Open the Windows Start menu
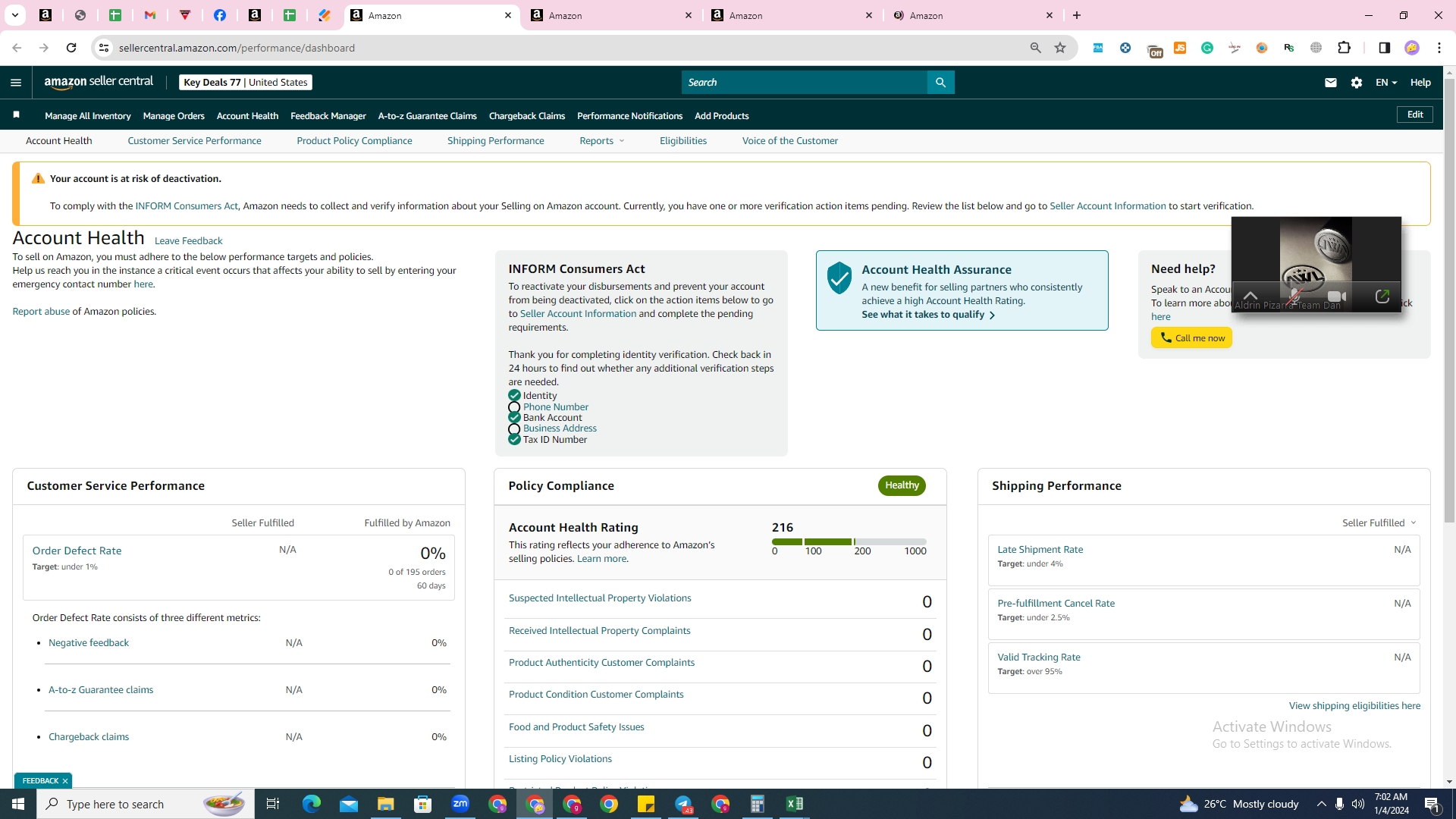Screen dimensions: 1456x819 tap(18, 804)
